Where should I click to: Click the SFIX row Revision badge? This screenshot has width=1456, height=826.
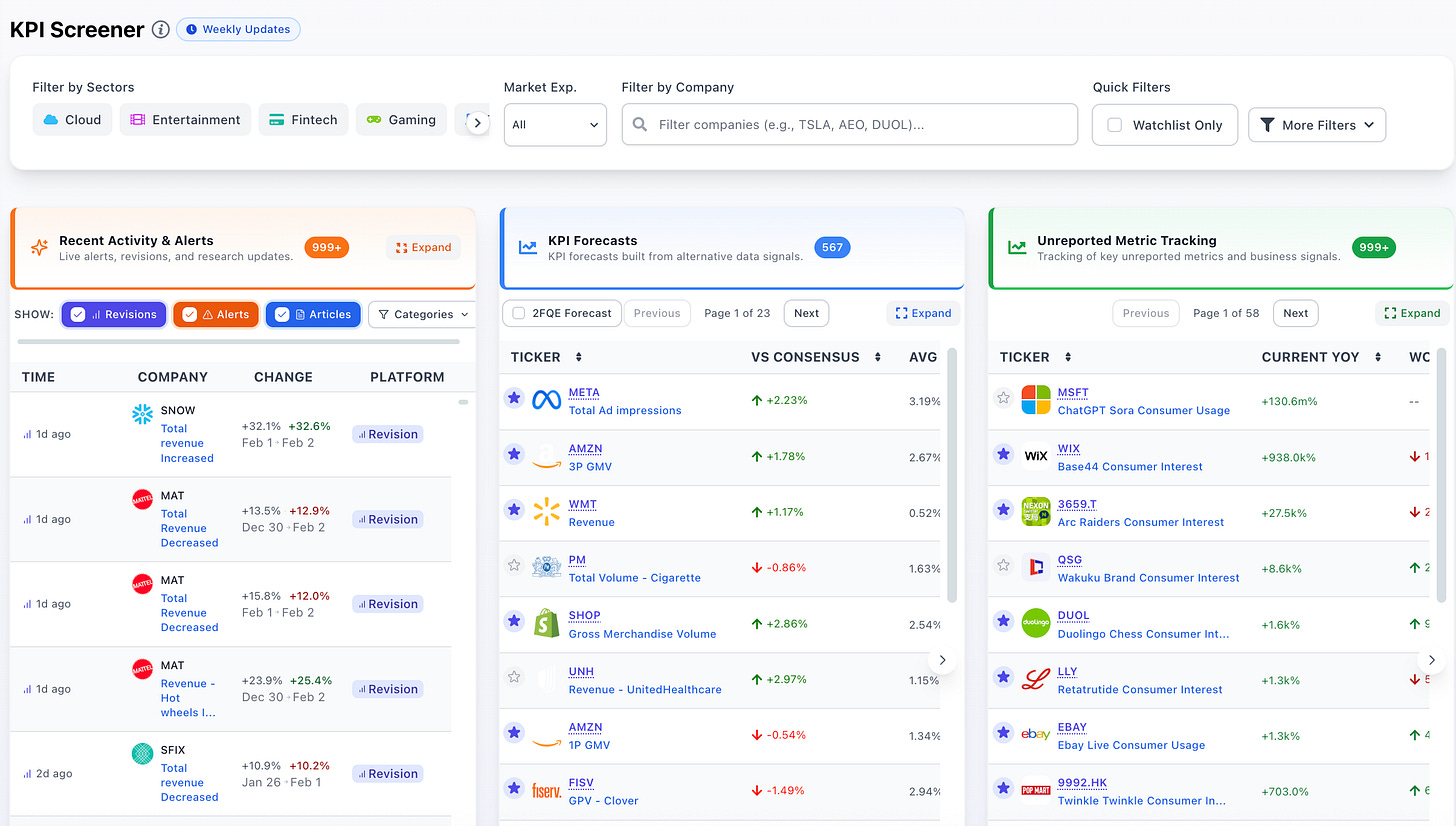pos(387,774)
